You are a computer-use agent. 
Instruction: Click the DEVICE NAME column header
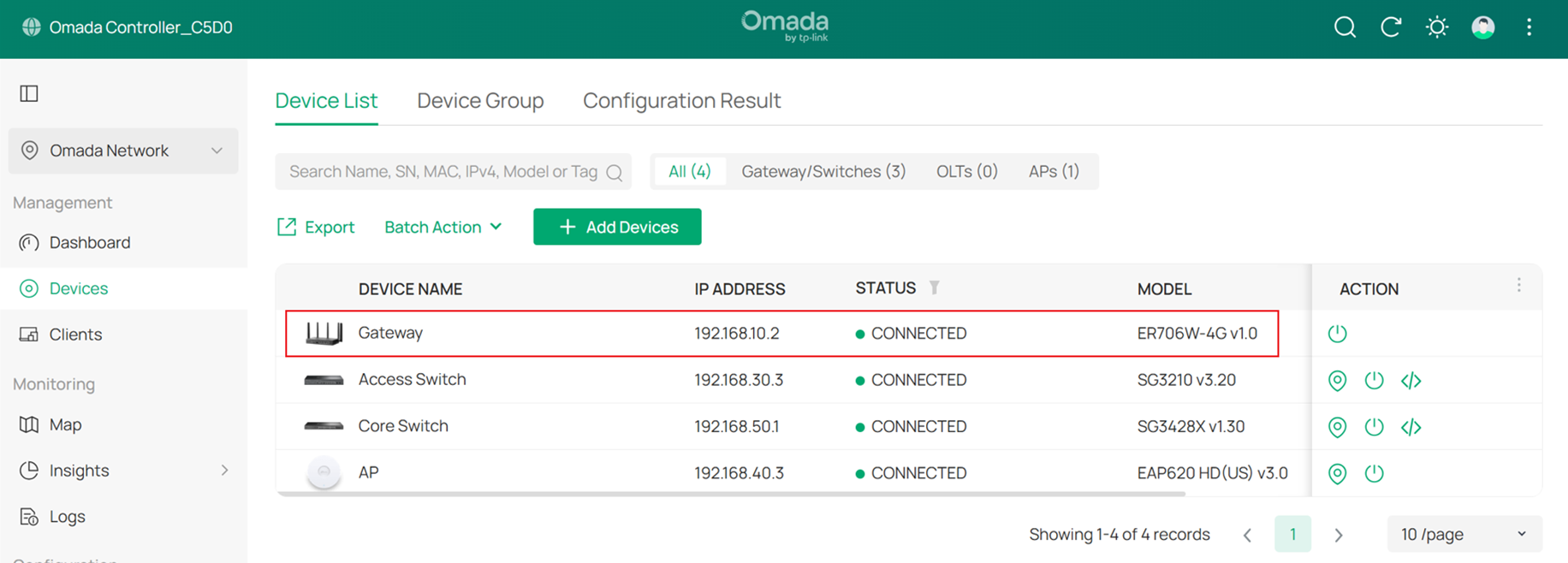point(410,289)
